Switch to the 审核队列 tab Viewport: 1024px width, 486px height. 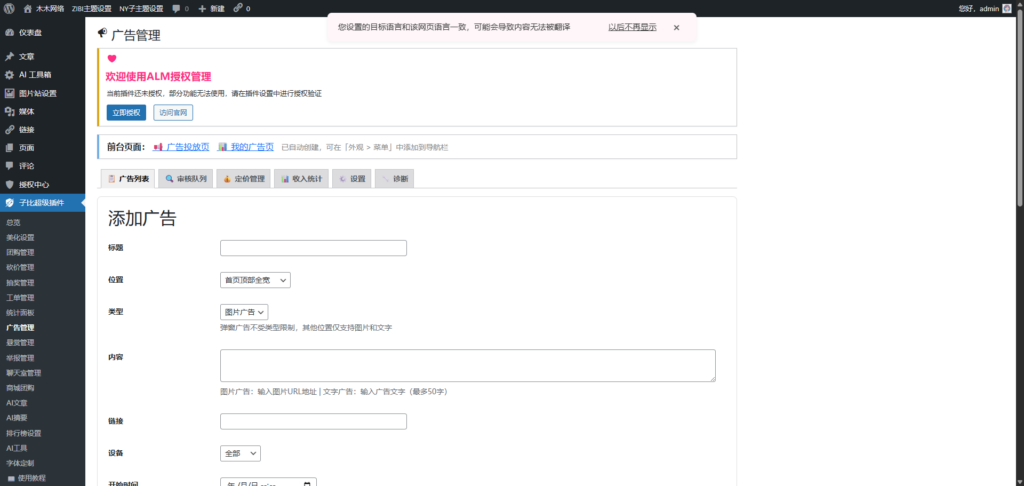(186, 179)
